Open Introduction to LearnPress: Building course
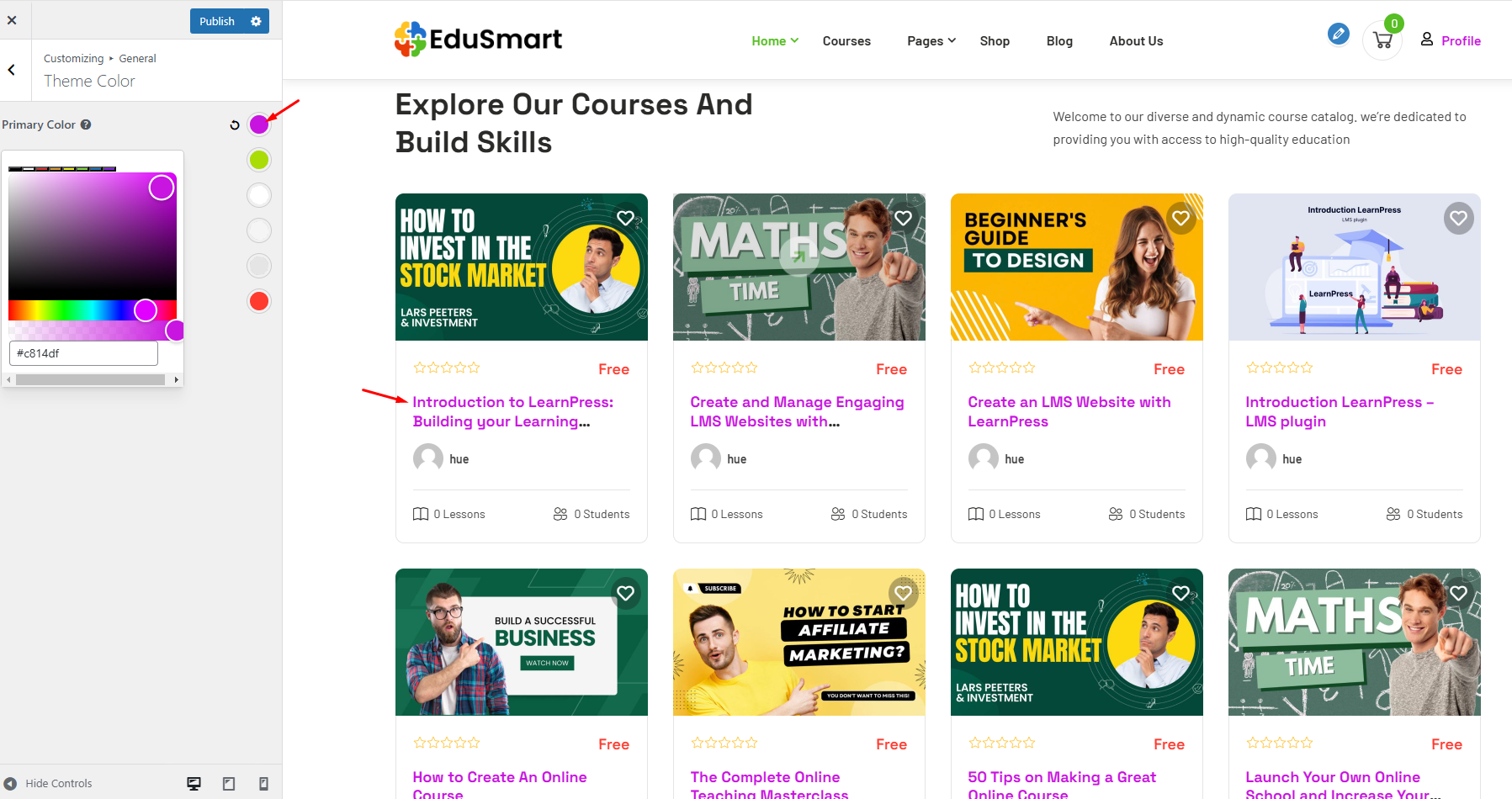 512,412
